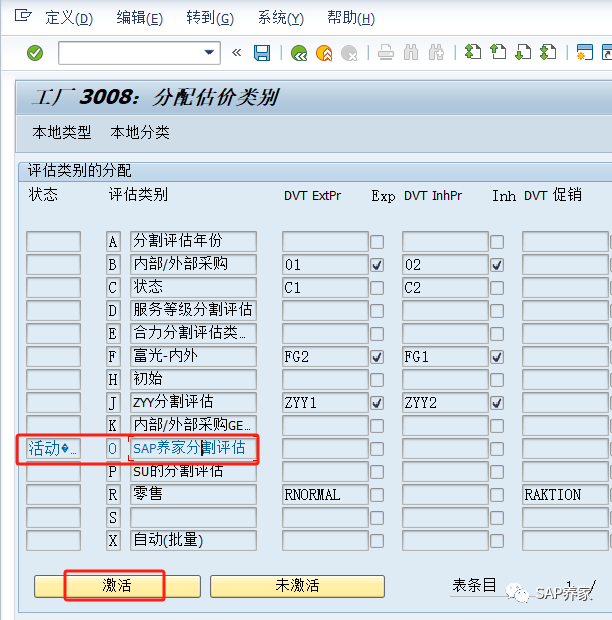Collapse the command field with the double-arrow

coord(236,52)
